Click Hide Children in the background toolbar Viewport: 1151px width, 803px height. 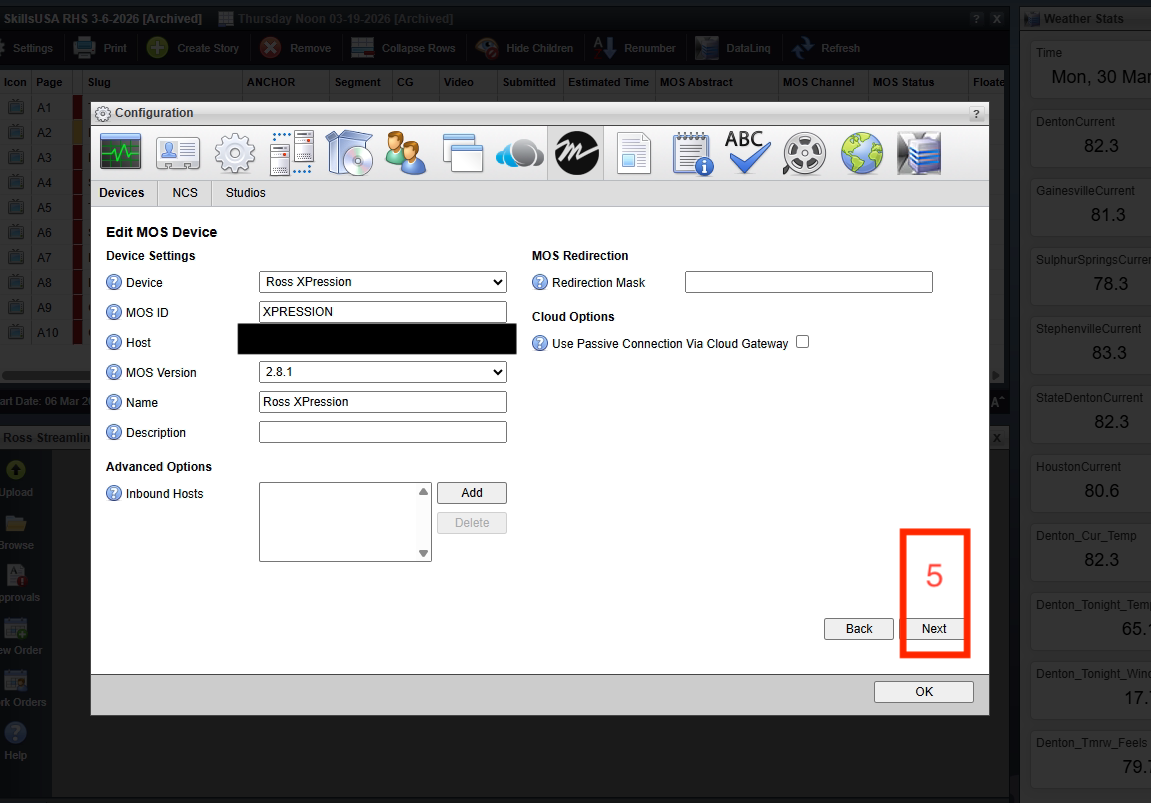point(524,48)
